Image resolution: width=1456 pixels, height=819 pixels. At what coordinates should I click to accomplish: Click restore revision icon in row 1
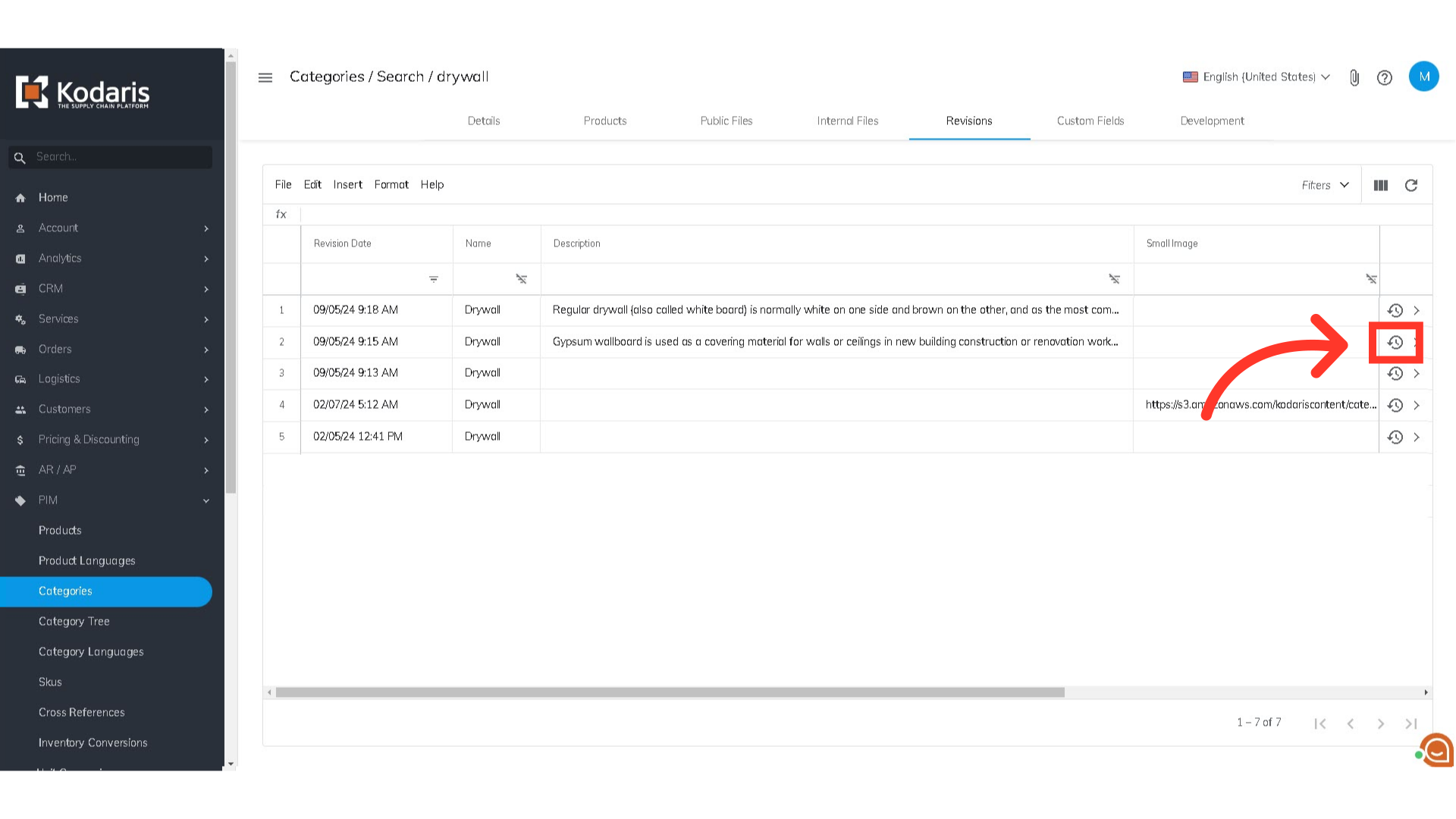pyautogui.click(x=1395, y=310)
